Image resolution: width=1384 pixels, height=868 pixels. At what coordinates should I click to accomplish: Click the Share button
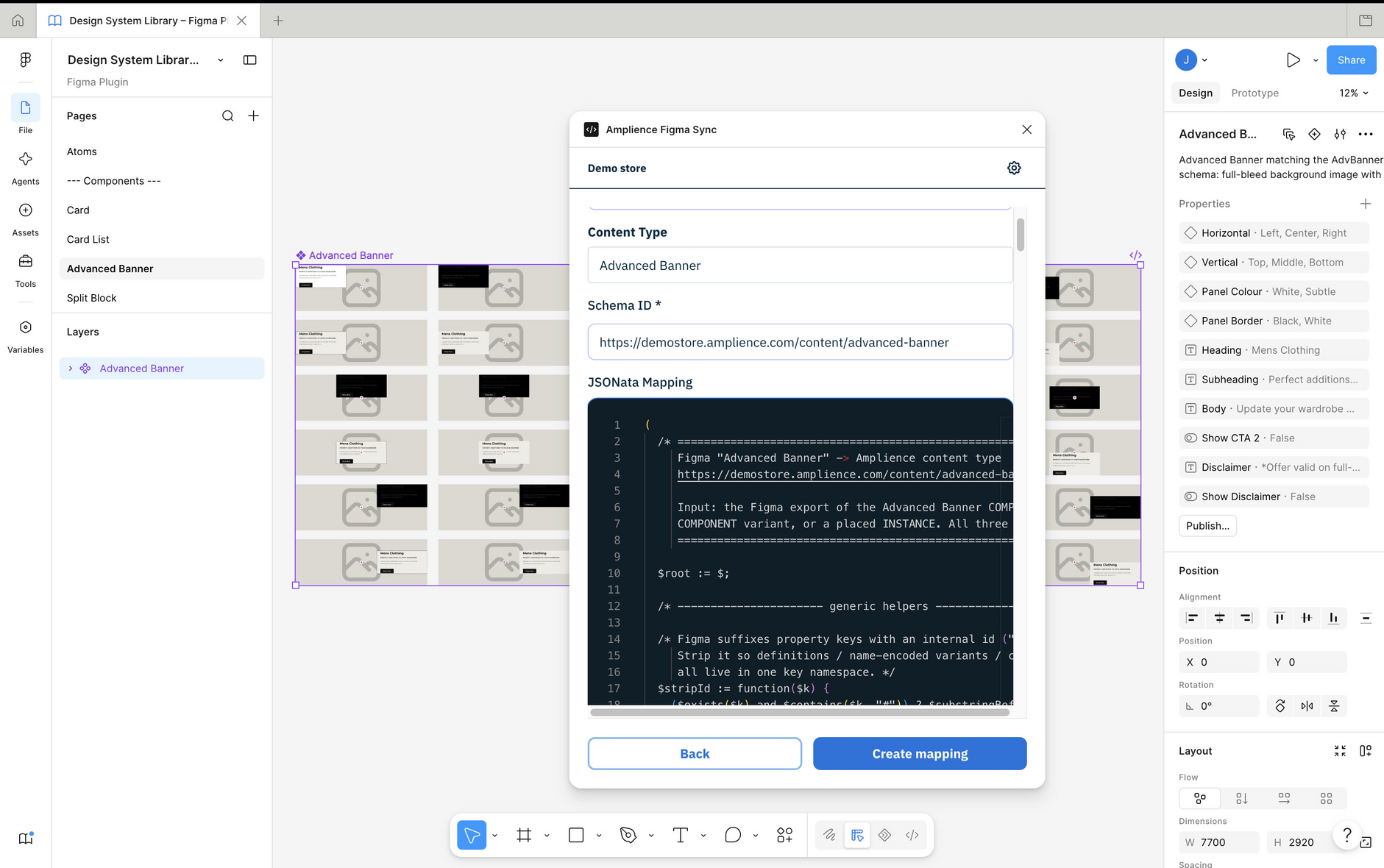pyautogui.click(x=1351, y=60)
